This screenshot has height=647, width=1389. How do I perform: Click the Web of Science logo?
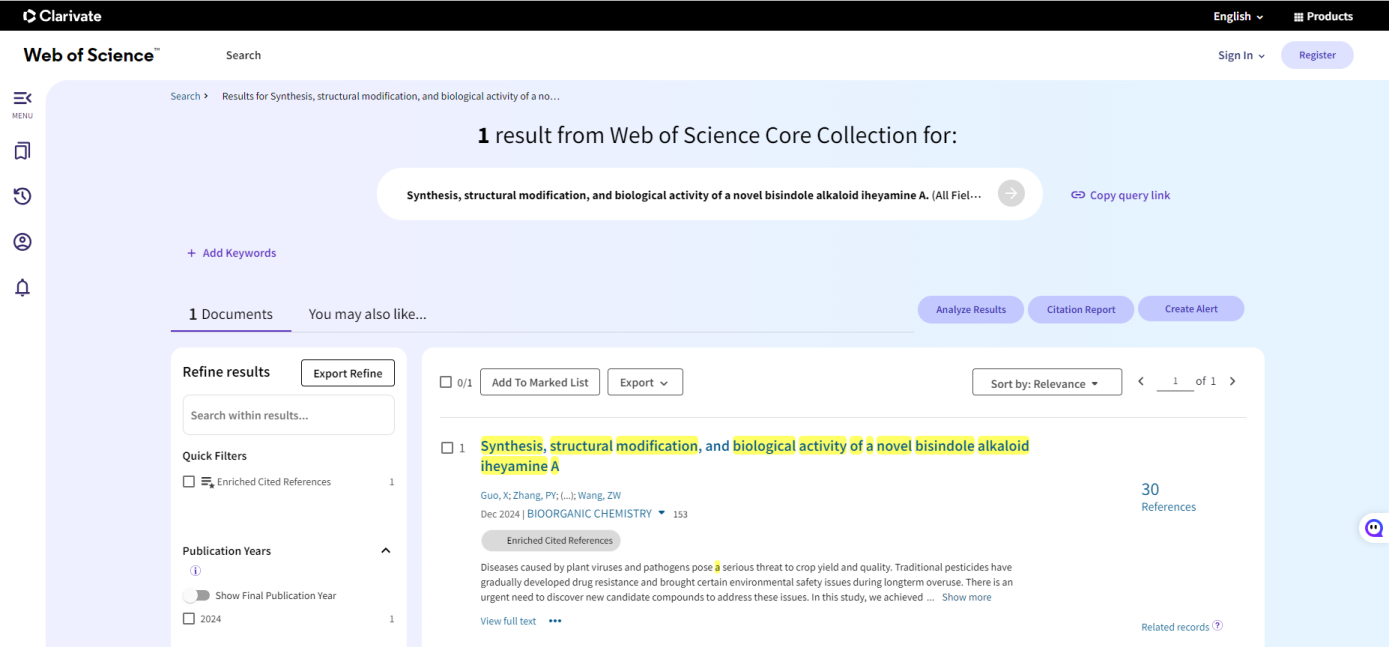point(91,55)
